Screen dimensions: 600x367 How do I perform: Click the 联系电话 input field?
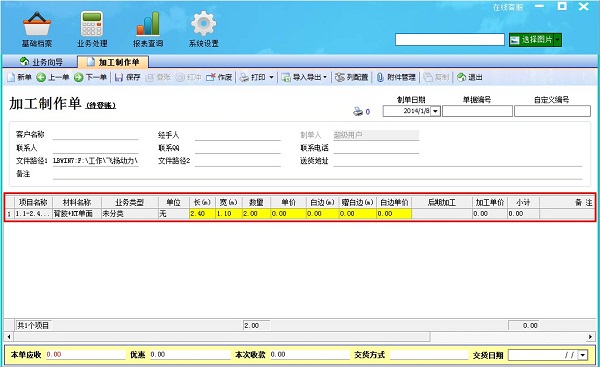click(x=376, y=148)
